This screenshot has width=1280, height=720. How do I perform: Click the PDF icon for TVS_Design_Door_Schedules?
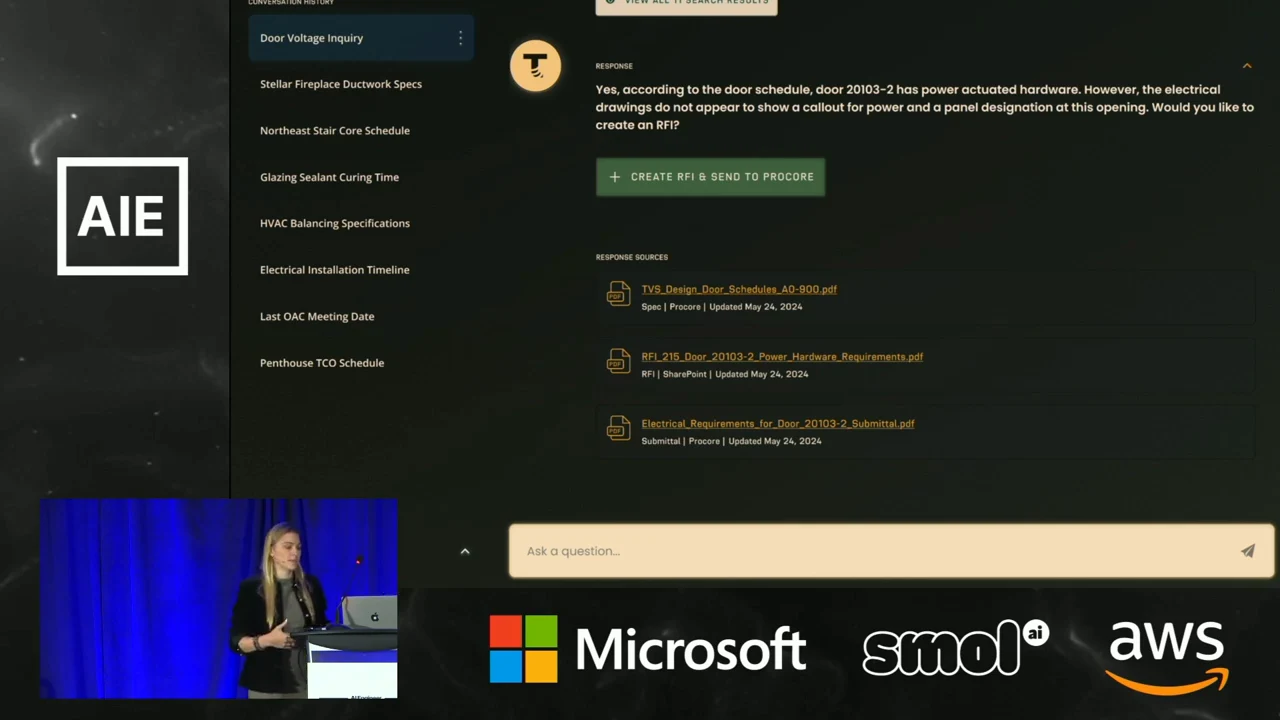pyautogui.click(x=618, y=294)
